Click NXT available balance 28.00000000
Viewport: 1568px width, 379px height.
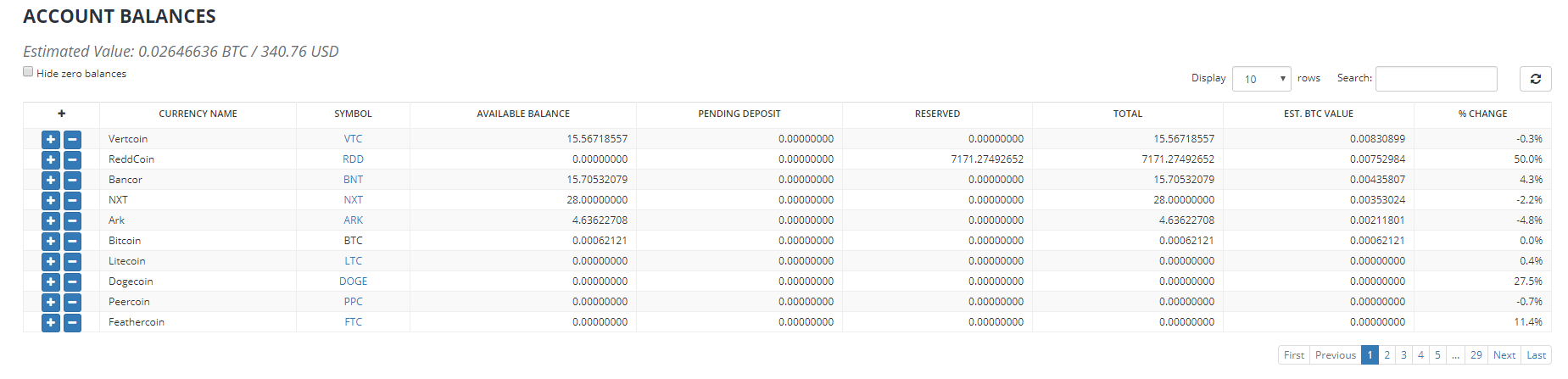(x=597, y=200)
